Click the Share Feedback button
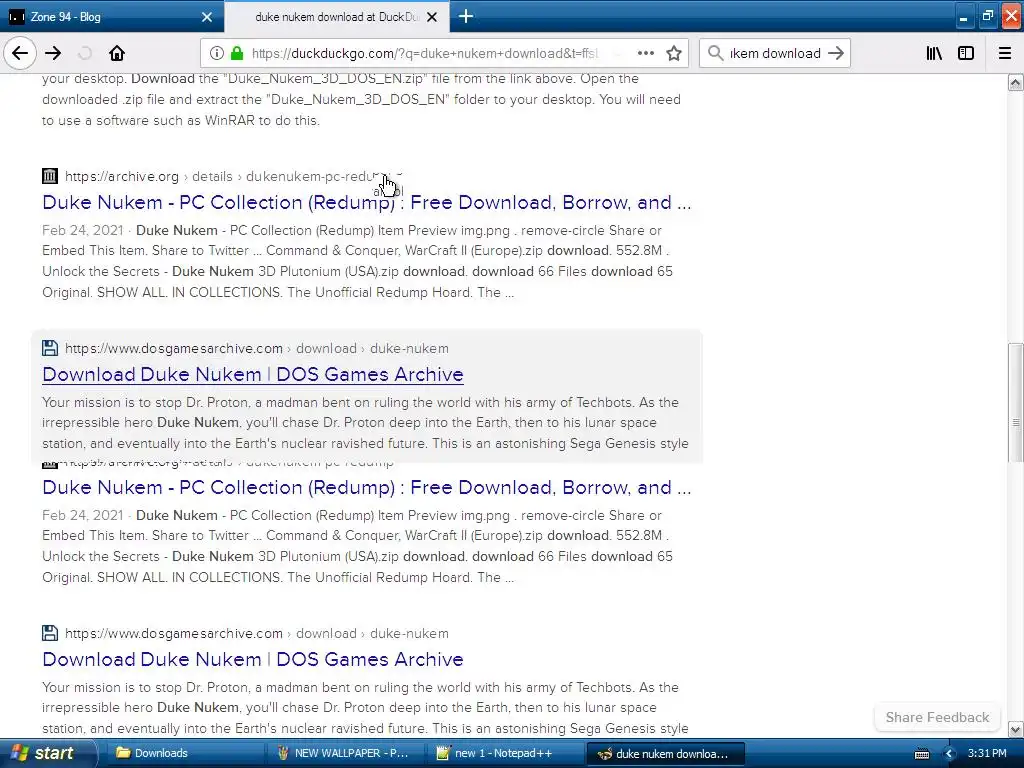 [937, 717]
